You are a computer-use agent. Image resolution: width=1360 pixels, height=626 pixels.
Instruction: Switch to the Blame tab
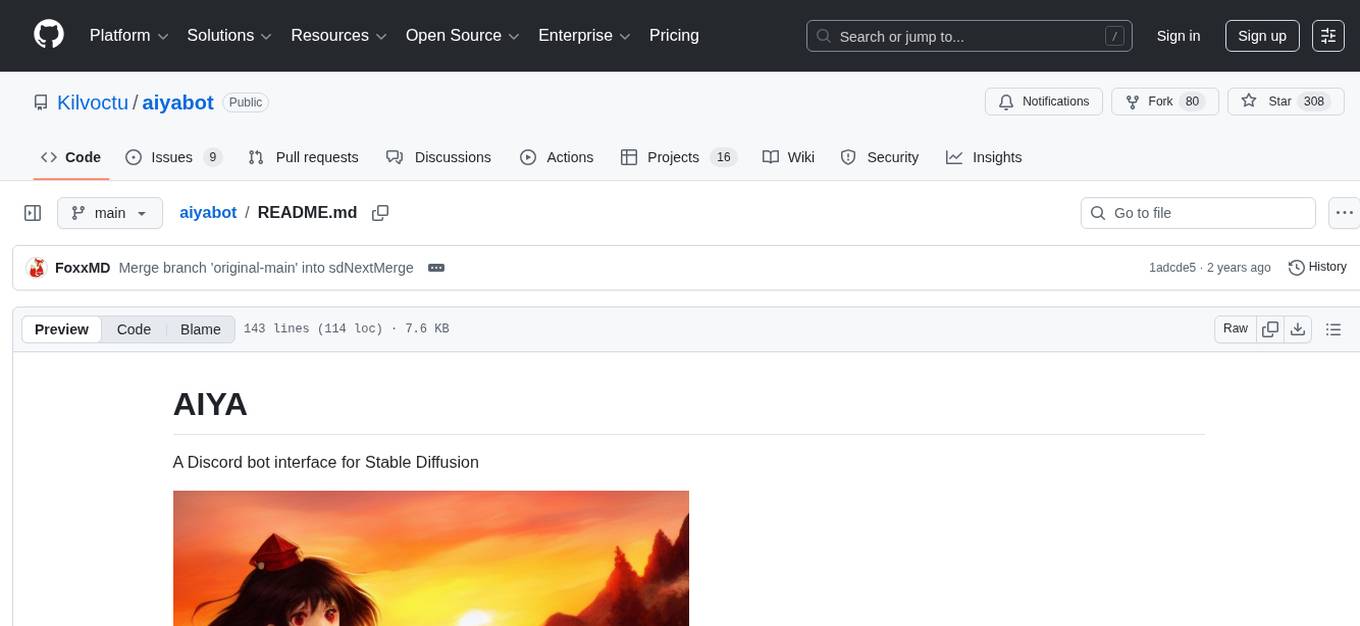pos(200,329)
